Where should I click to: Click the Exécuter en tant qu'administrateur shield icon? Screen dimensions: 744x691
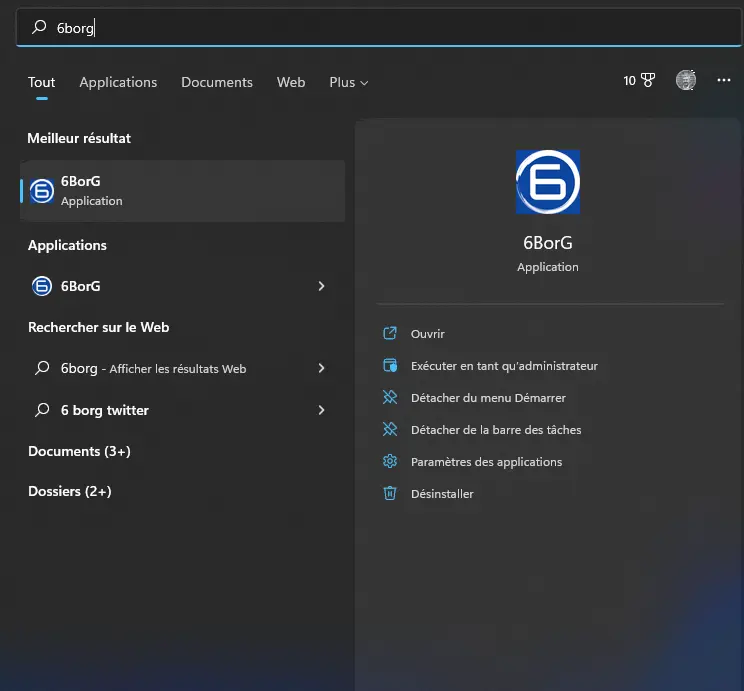tap(390, 366)
